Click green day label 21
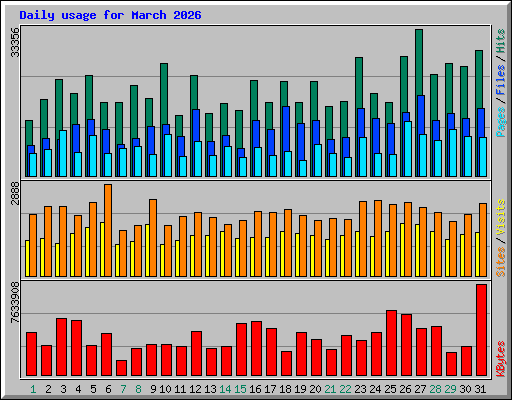Viewport: 512px width, 400px height. pos(330,389)
